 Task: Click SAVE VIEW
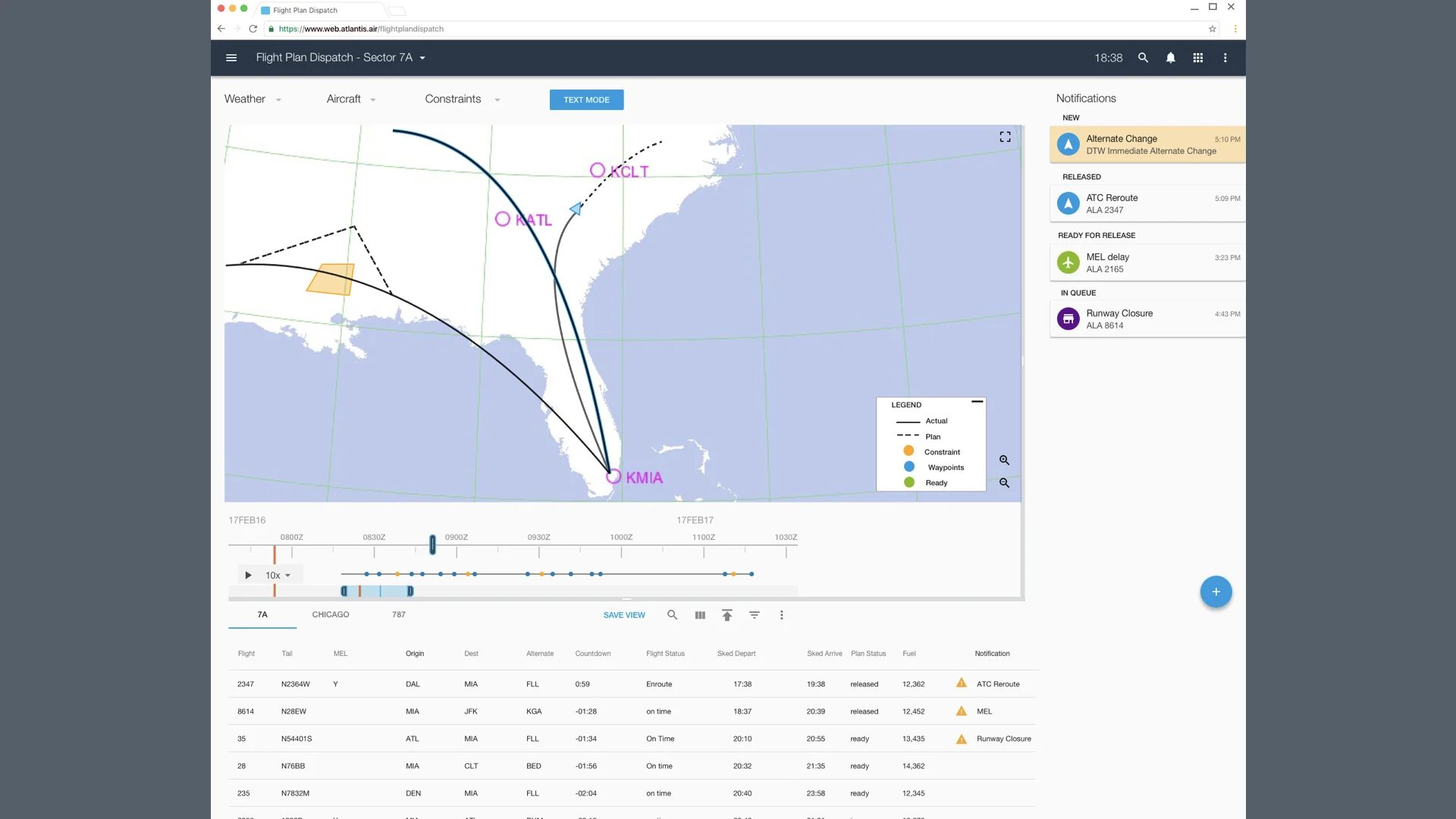tap(624, 615)
